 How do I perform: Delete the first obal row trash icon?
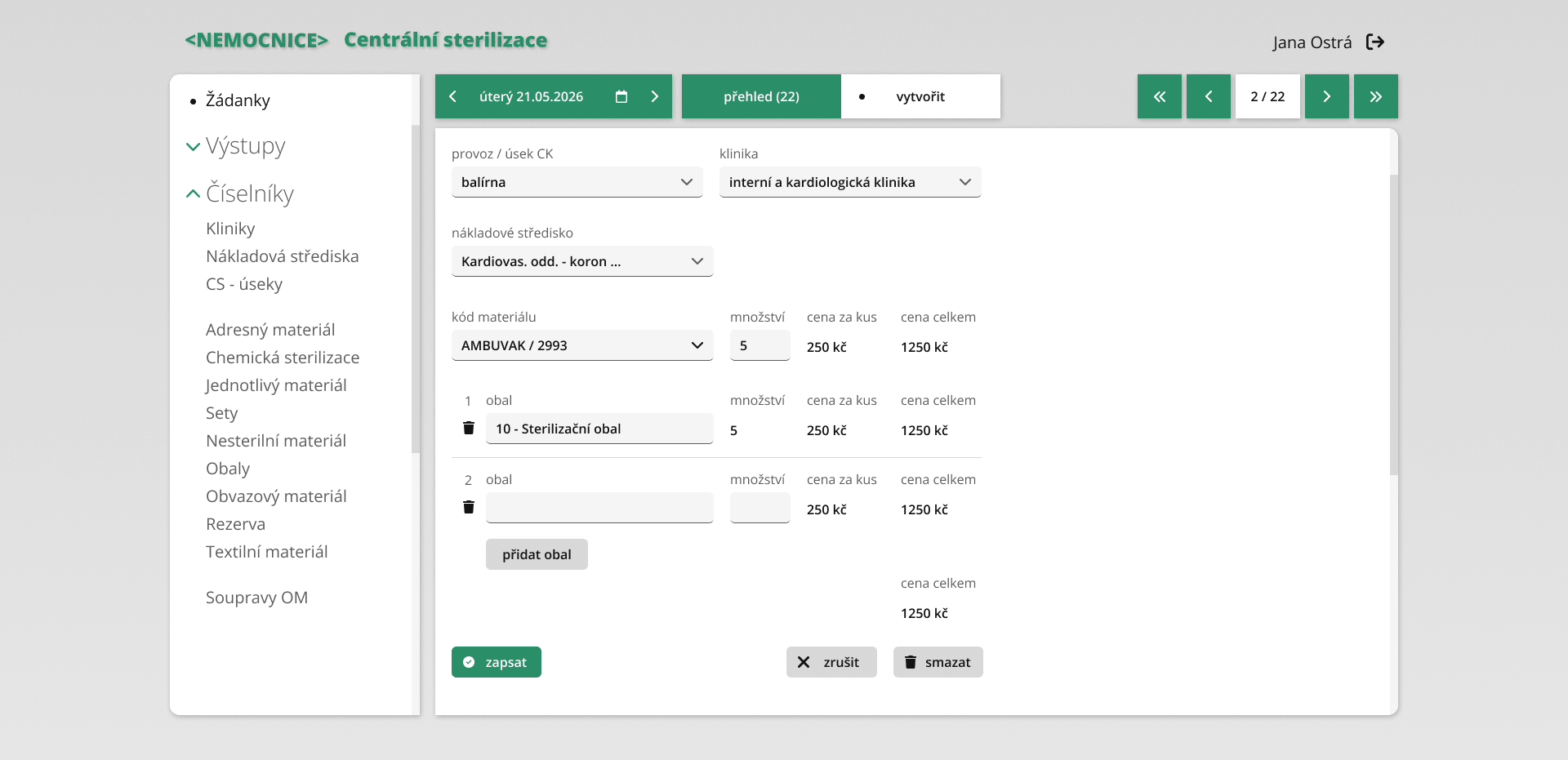click(469, 428)
